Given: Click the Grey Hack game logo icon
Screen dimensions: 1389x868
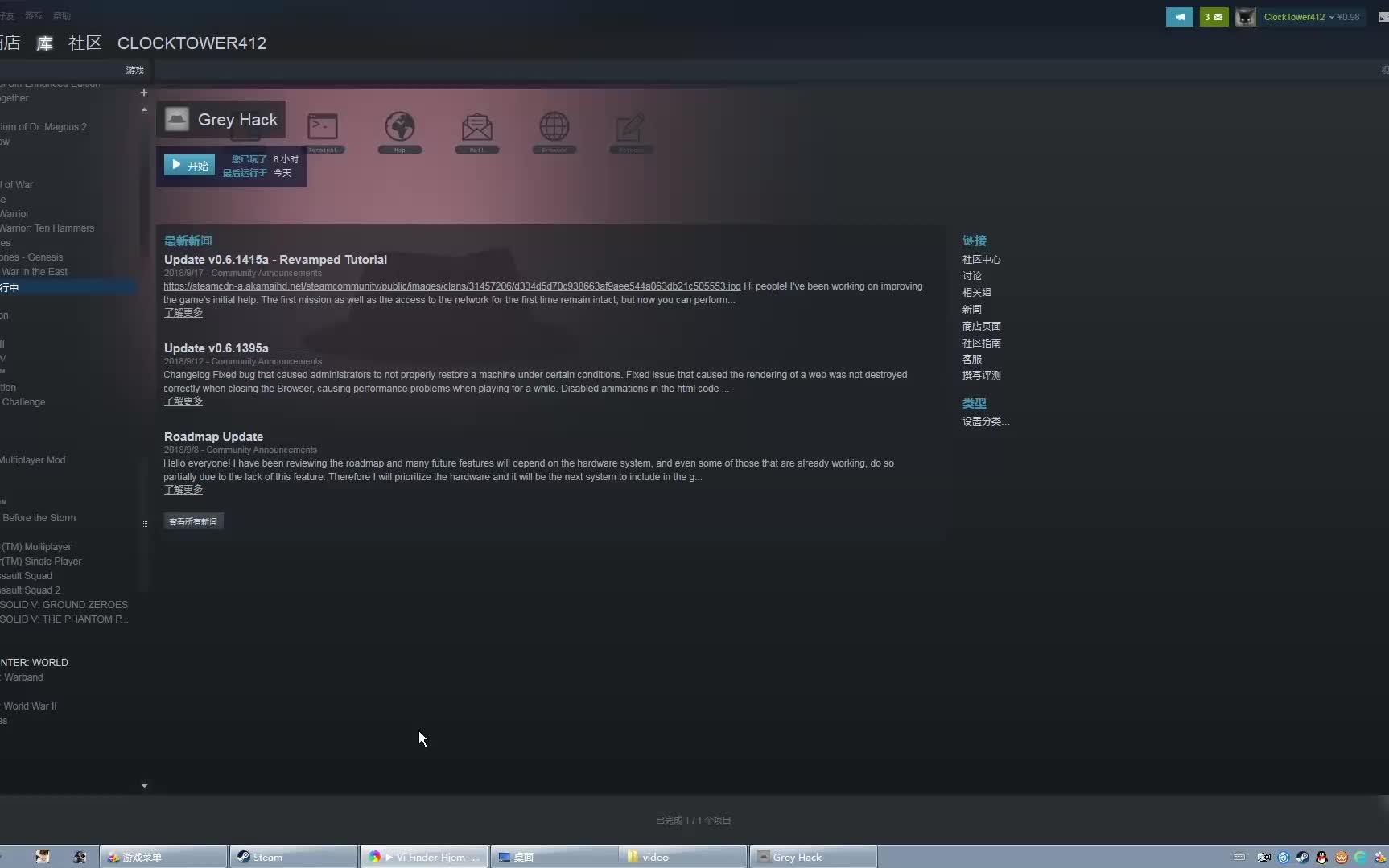Looking at the screenshot, I should coord(177,119).
